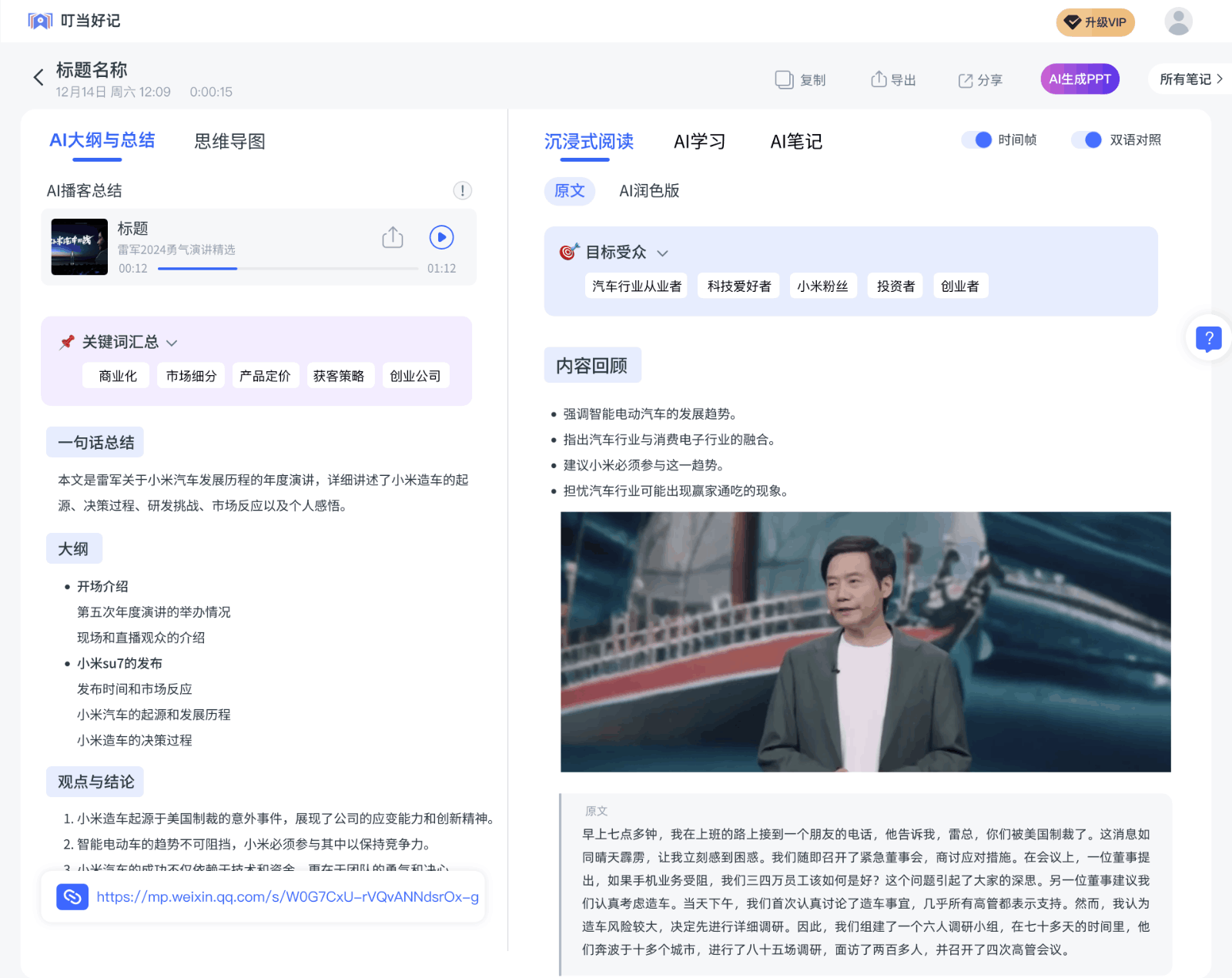Click the pushpin icon in 关键词汇总
1232x978 pixels.
[67, 342]
